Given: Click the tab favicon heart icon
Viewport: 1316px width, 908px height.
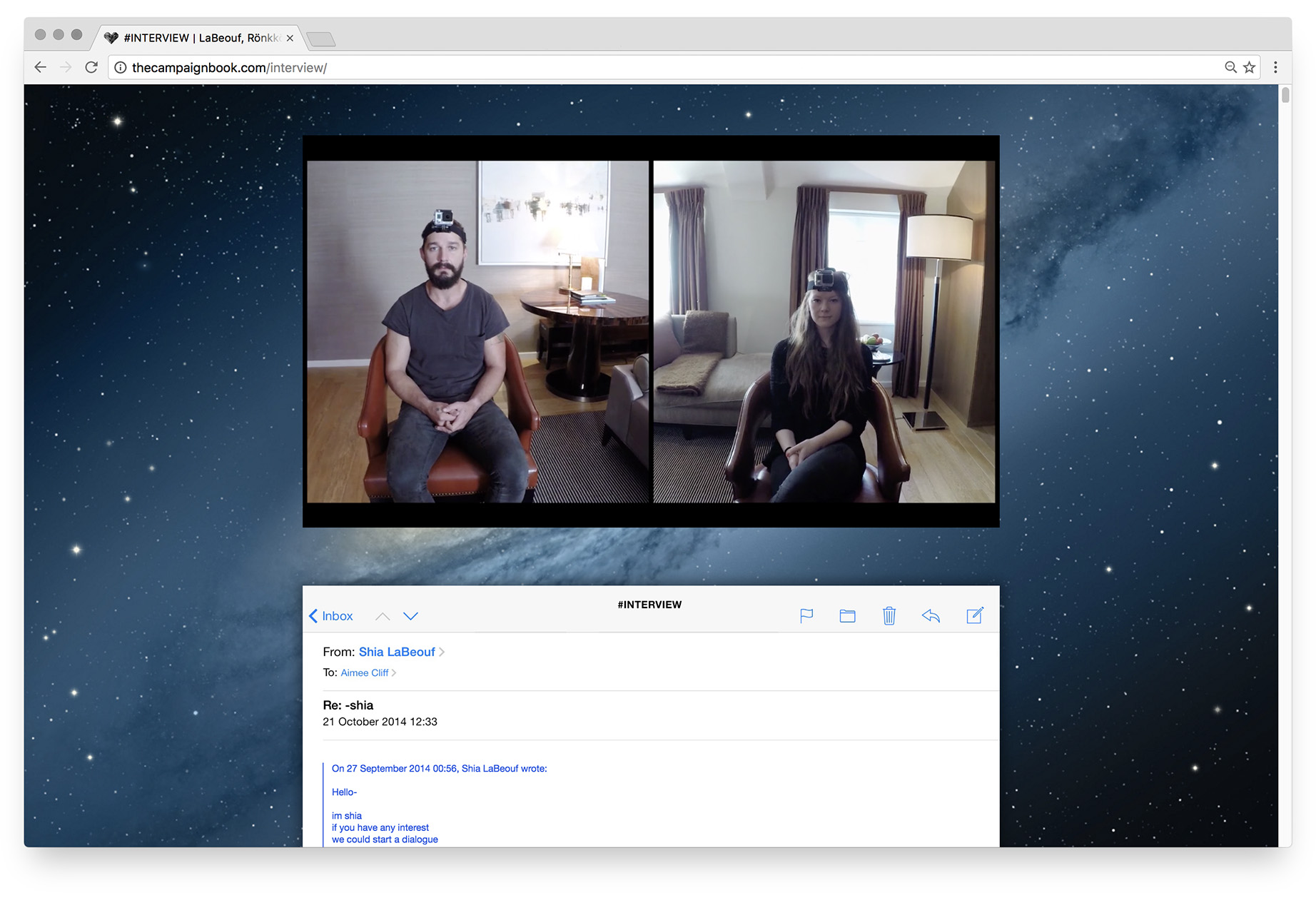Looking at the screenshot, I should [111, 38].
